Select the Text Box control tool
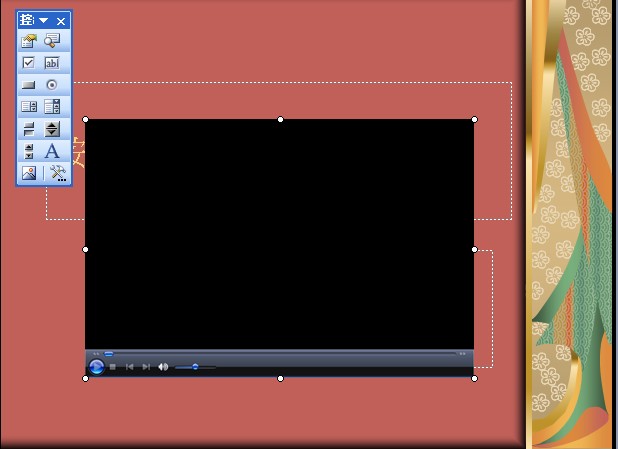 click(52, 63)
